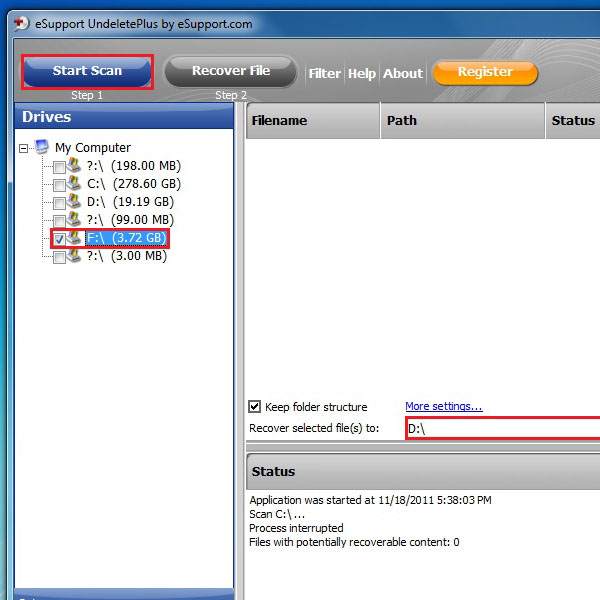
Task: Select the F:\ (3.72 GB) drive label
Action: [126, 238]
